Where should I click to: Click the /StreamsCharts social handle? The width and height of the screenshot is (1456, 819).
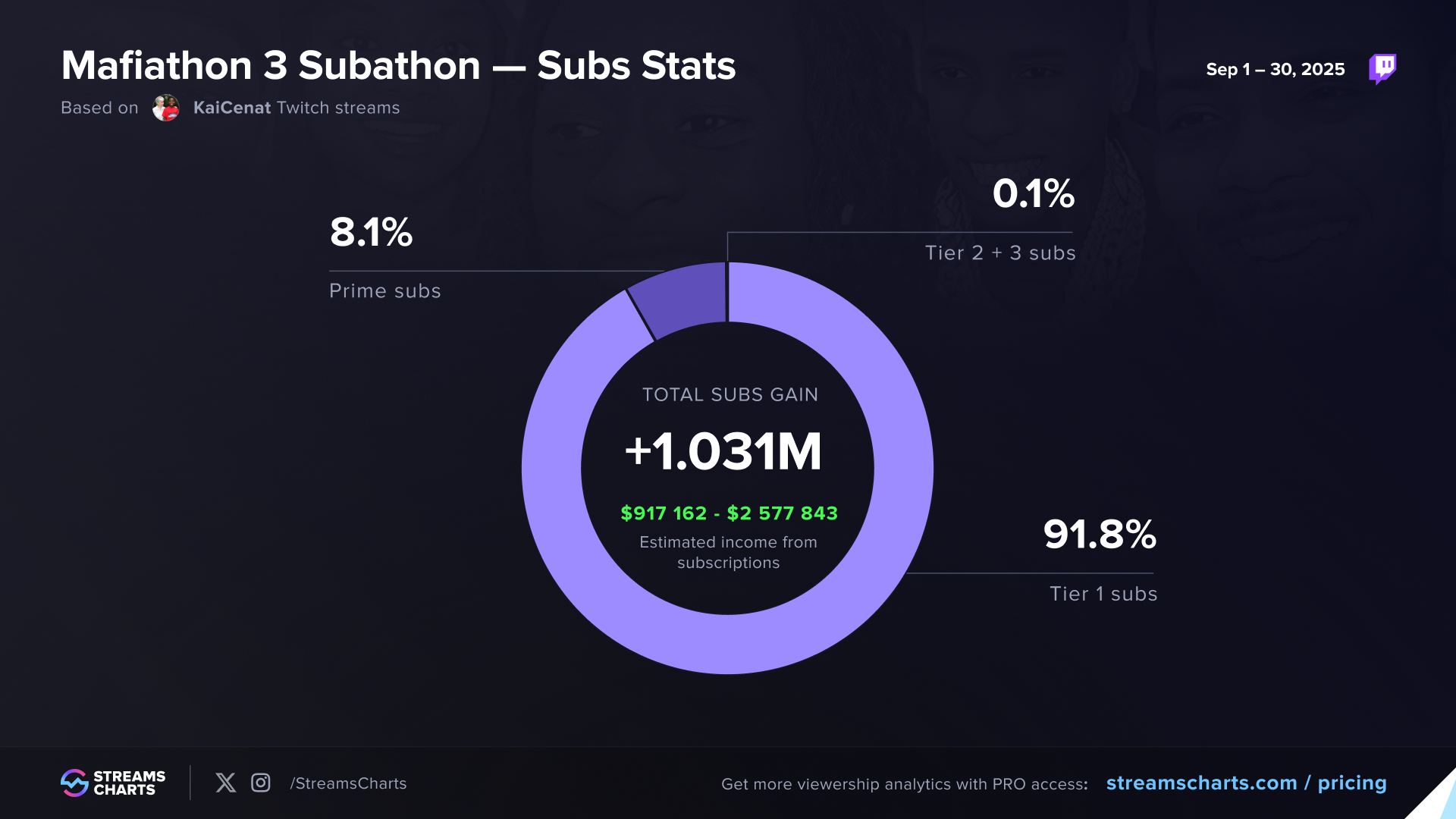pyautogui.click(x=348, y=783)
